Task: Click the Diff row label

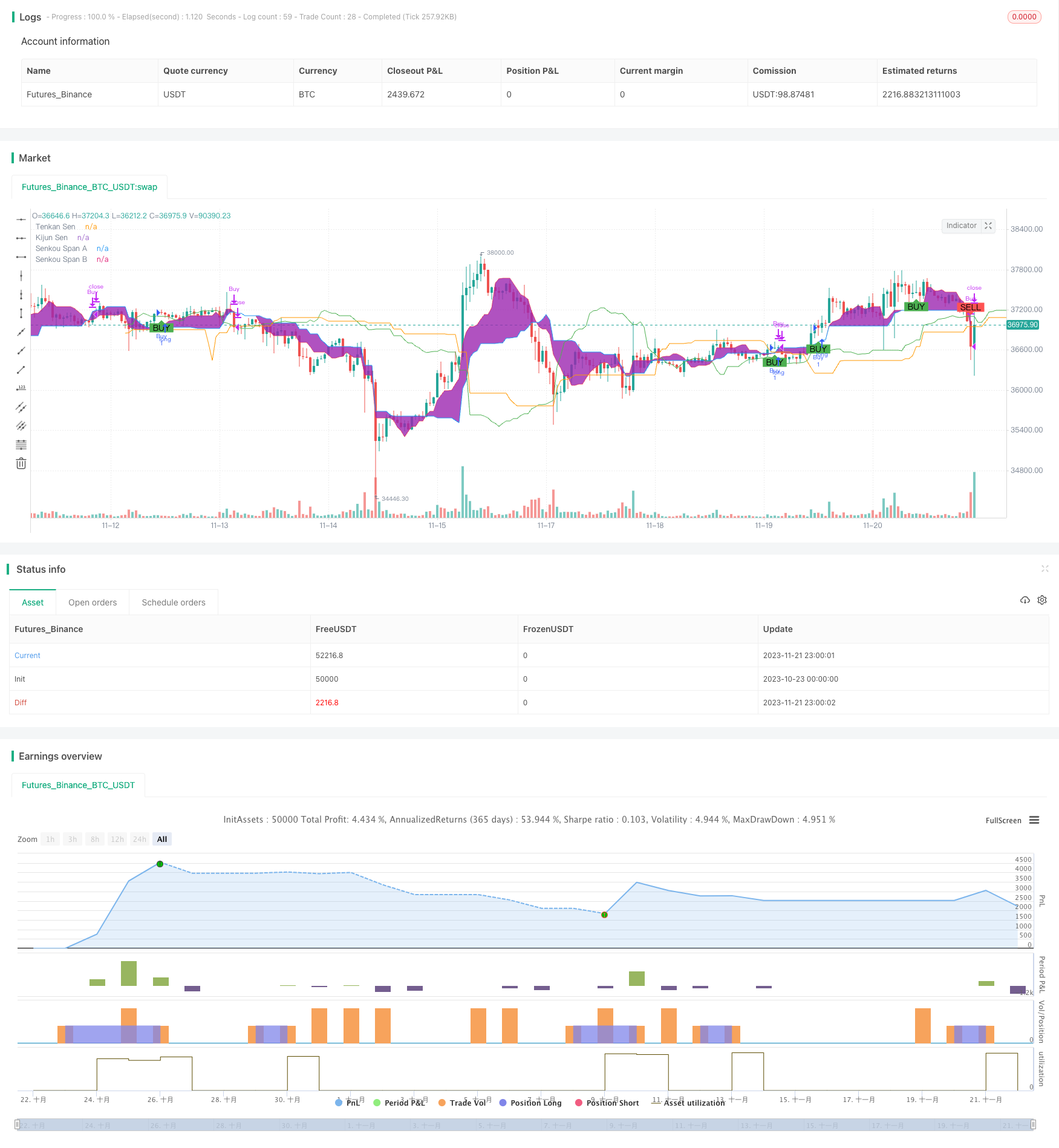Action: (x=21, y=703)
